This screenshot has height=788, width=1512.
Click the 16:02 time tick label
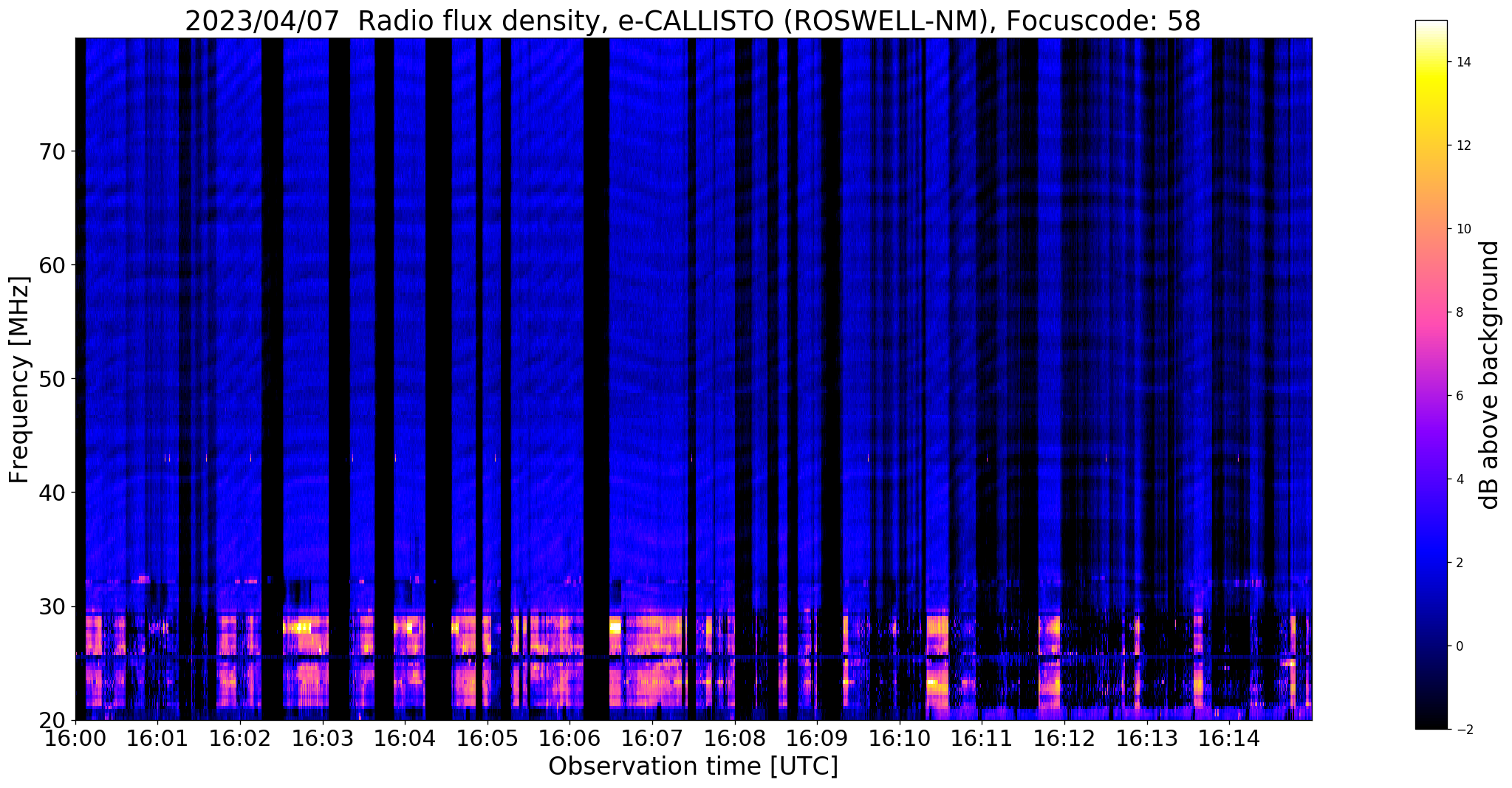(240, 739)
